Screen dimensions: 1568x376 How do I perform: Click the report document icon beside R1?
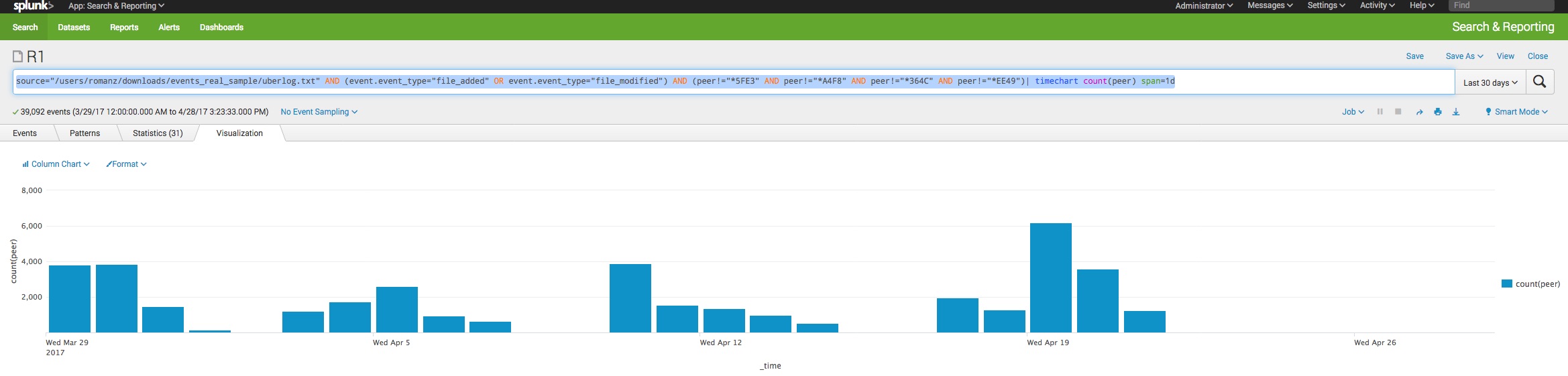[x=17, y=56]
